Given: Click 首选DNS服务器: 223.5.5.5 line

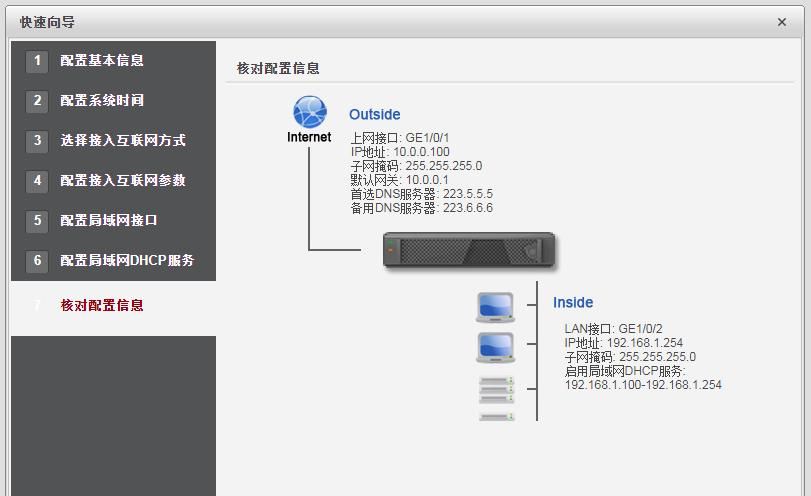Looking at the screenshot, I should (x=422, y=194).
